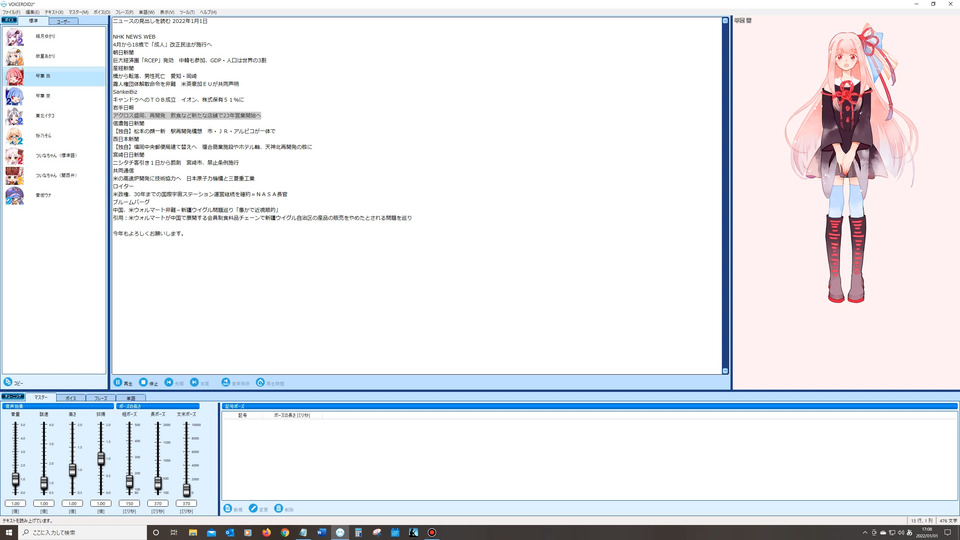Click the taskbar clock showing the date
The image size is (960, 540).
click(927, 533)
